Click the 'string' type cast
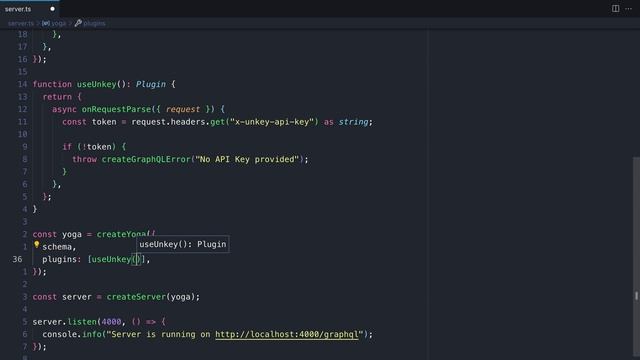The width and height of the screenshot is (640, 360). 353,122
